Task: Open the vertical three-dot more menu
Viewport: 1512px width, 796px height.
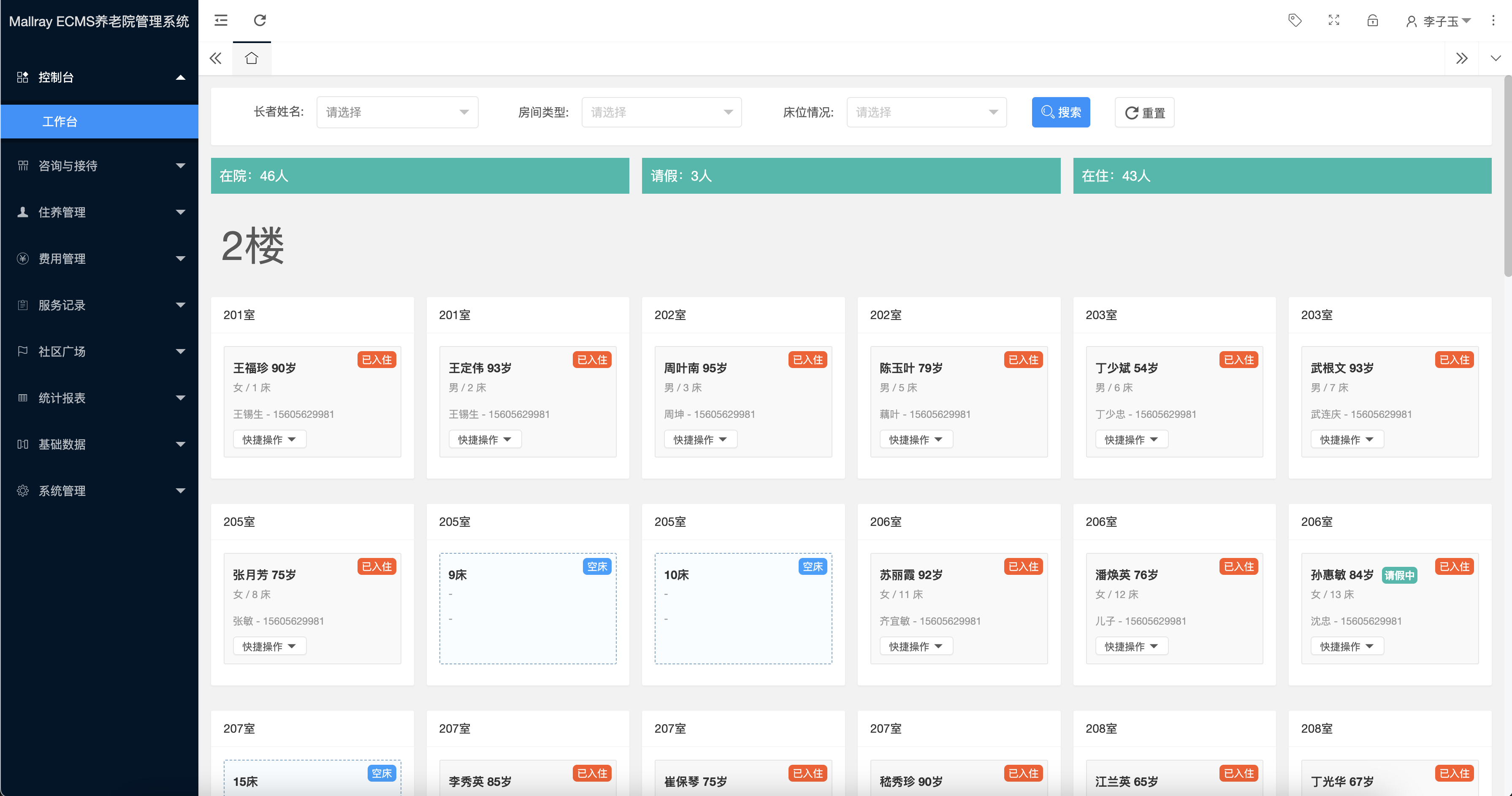Action: [x=1493, y=21]
